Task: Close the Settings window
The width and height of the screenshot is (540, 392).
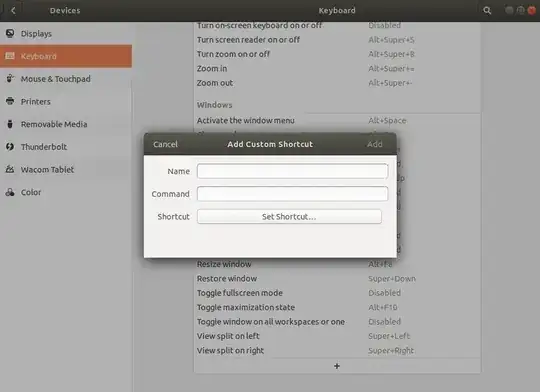Action: 532,10
